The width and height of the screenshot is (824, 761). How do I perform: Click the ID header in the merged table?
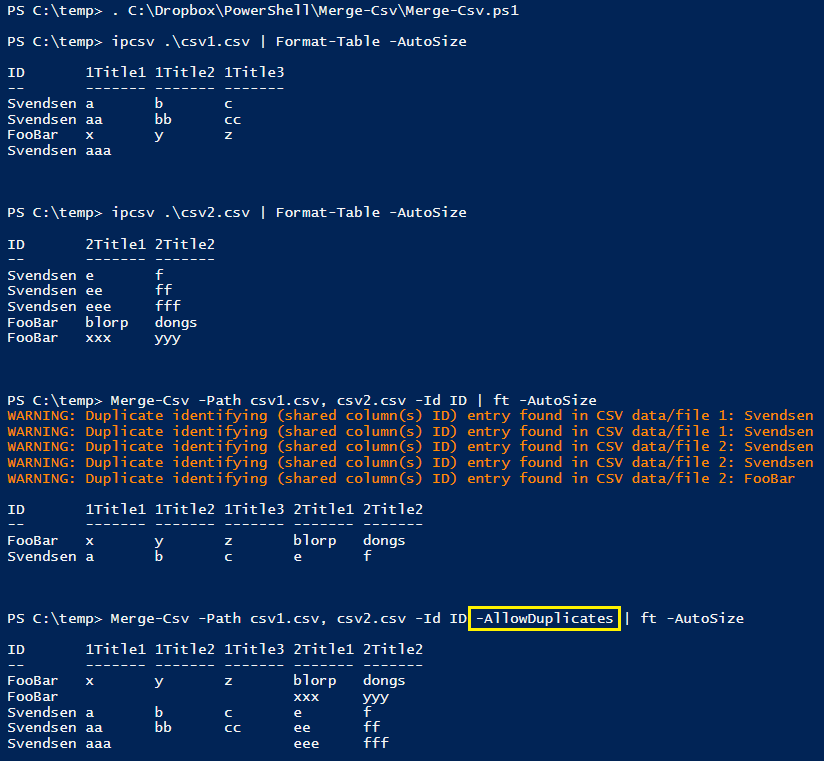click(13, 509)
